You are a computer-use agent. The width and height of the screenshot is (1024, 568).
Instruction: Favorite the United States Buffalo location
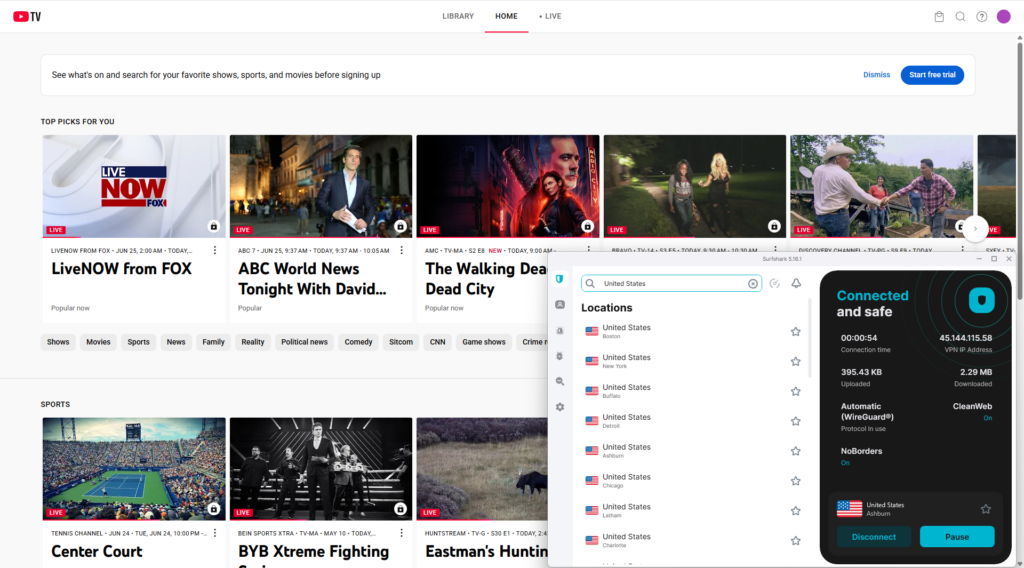795,392
